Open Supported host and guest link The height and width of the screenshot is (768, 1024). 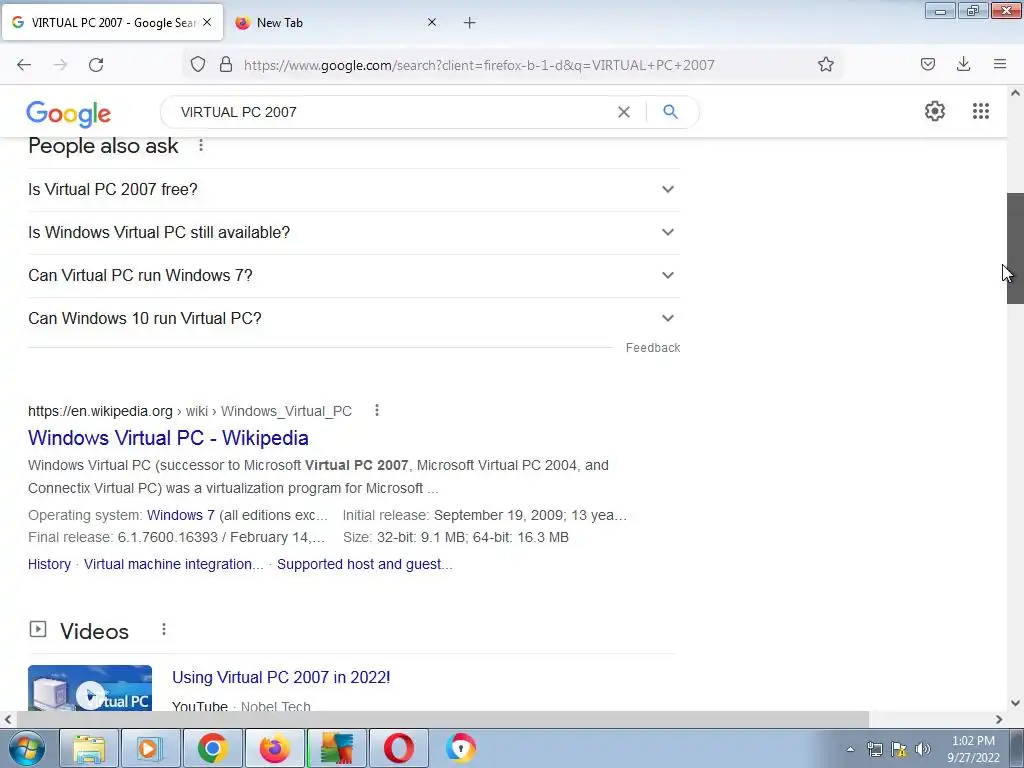coord(364,564)
